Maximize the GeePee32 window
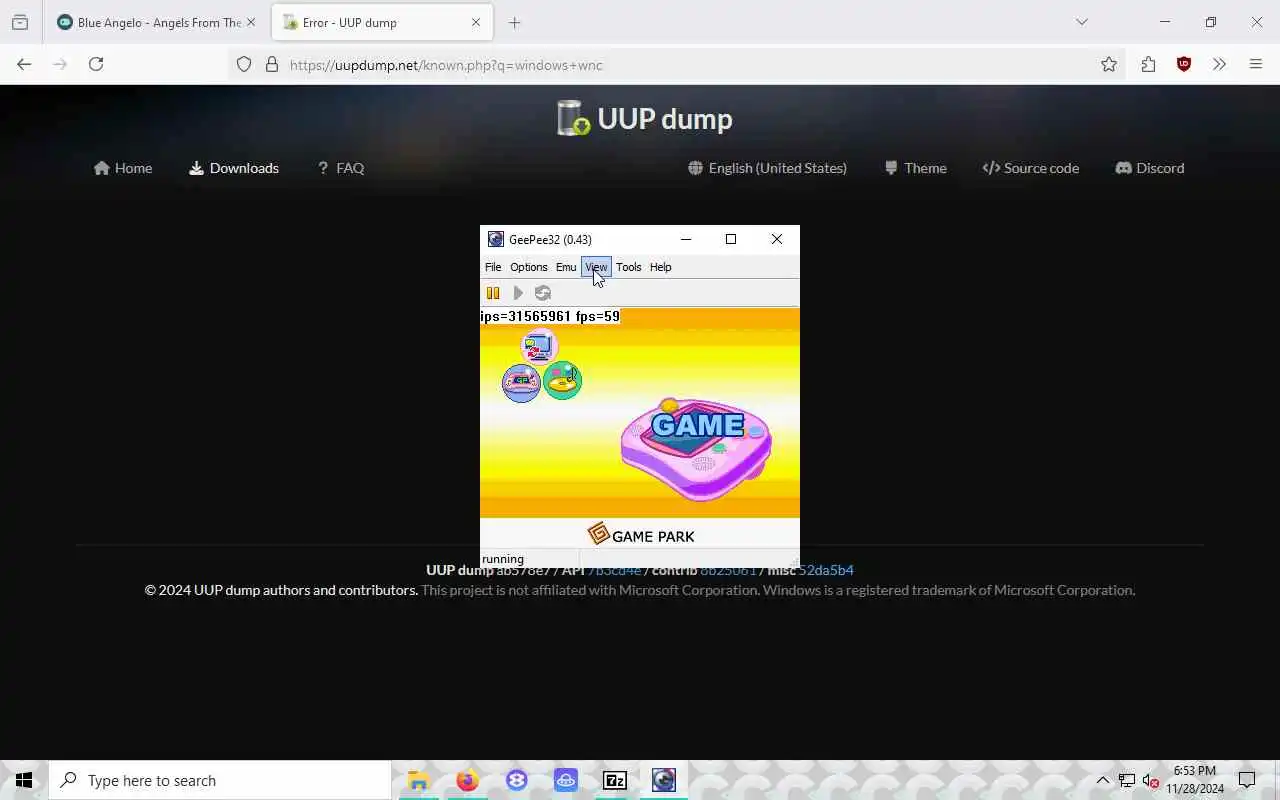Screen dimensions: 1280x800 731,239
